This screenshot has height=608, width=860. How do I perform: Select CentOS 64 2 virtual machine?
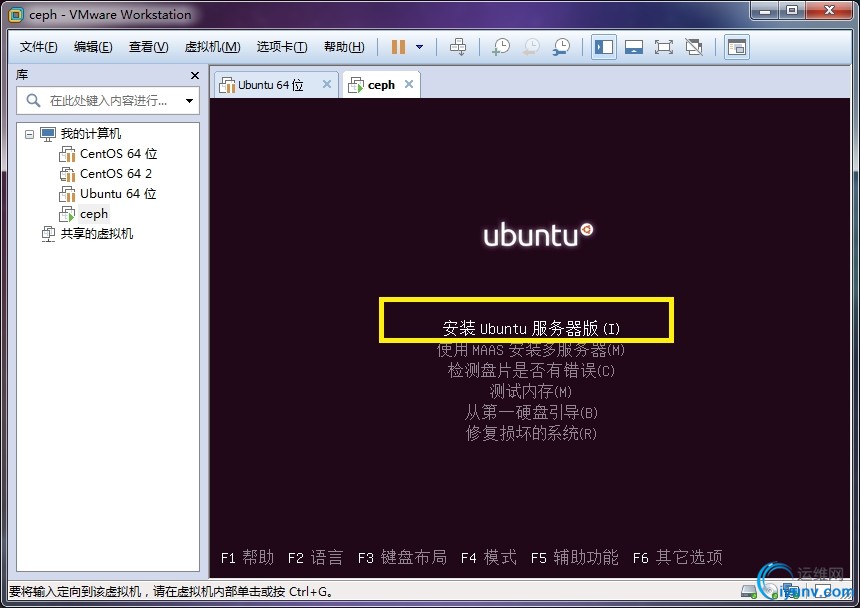[116, 174]
